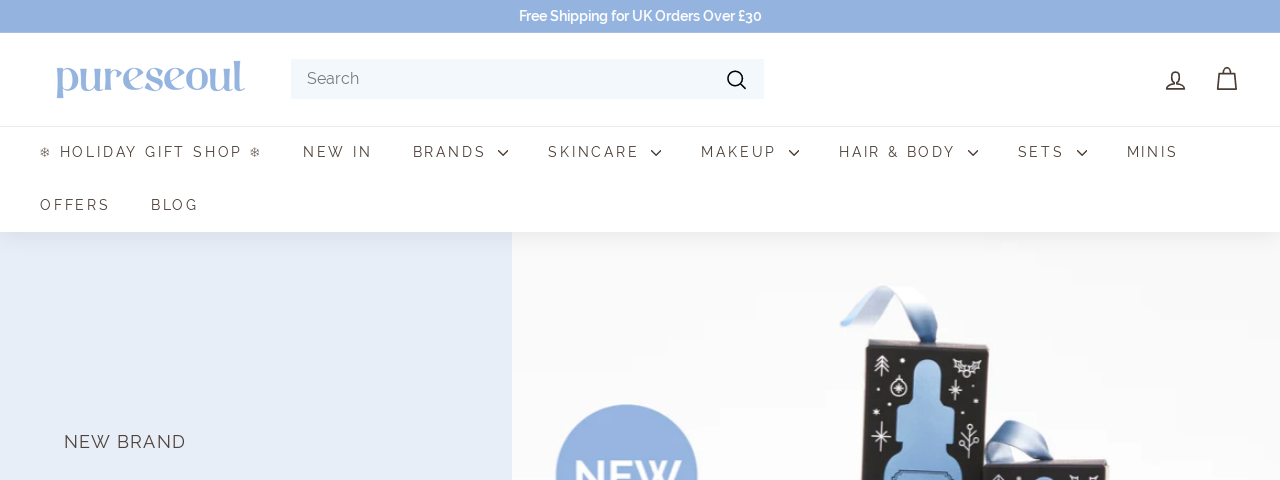Open the Holiday Gift Shop menu item
Image resolution: width=1280 pixels, height=480 pixels.
151,152
